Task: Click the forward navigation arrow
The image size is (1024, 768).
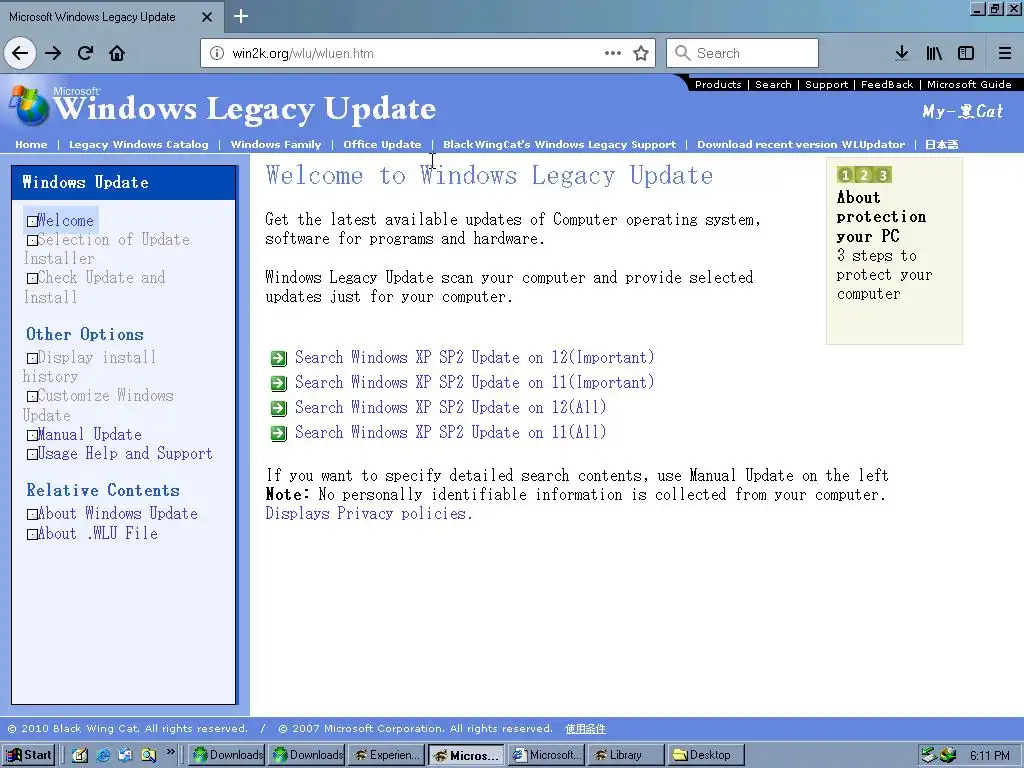Action: point(53,53)
